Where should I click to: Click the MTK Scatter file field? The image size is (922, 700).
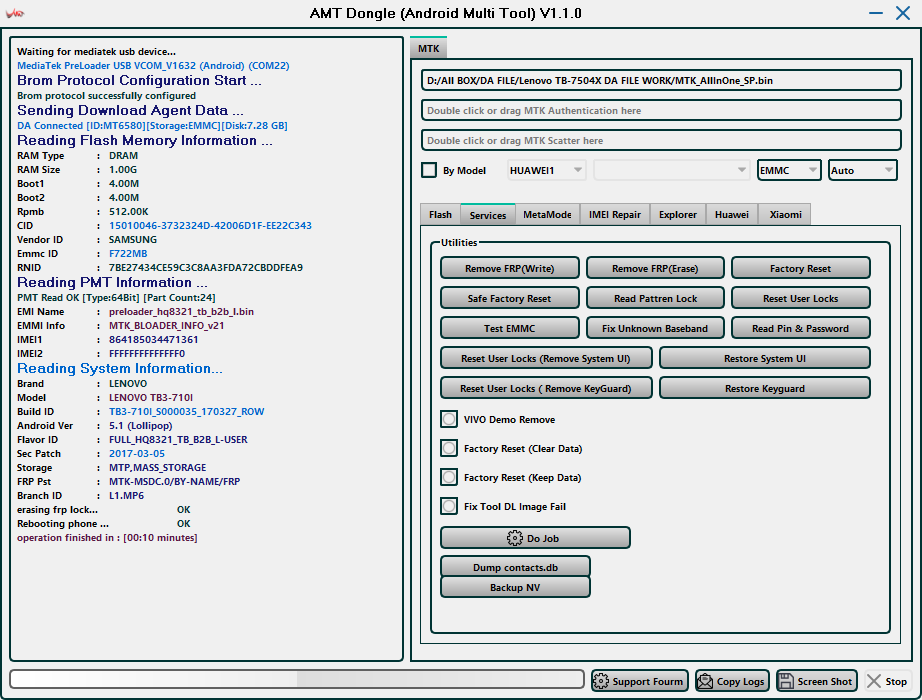click(661, 140)
